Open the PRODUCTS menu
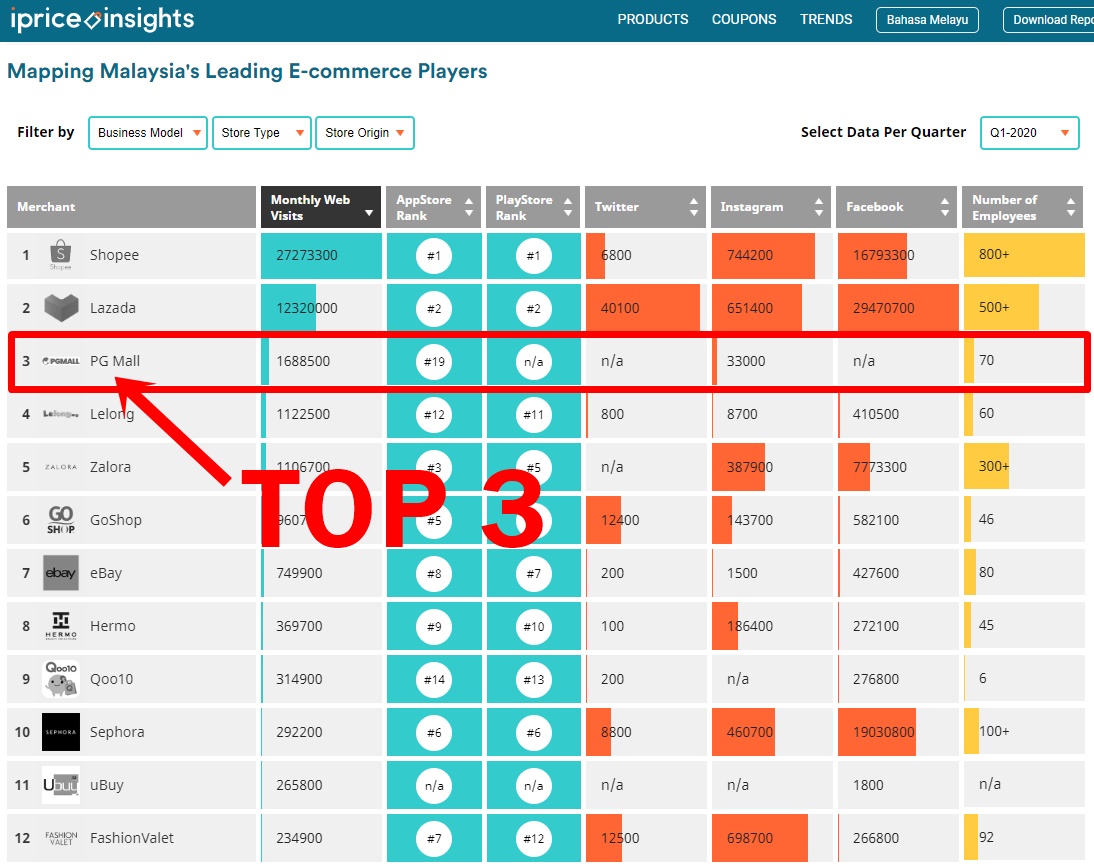The width and height of the screenshot is (1094, 864). click(653, 20)
